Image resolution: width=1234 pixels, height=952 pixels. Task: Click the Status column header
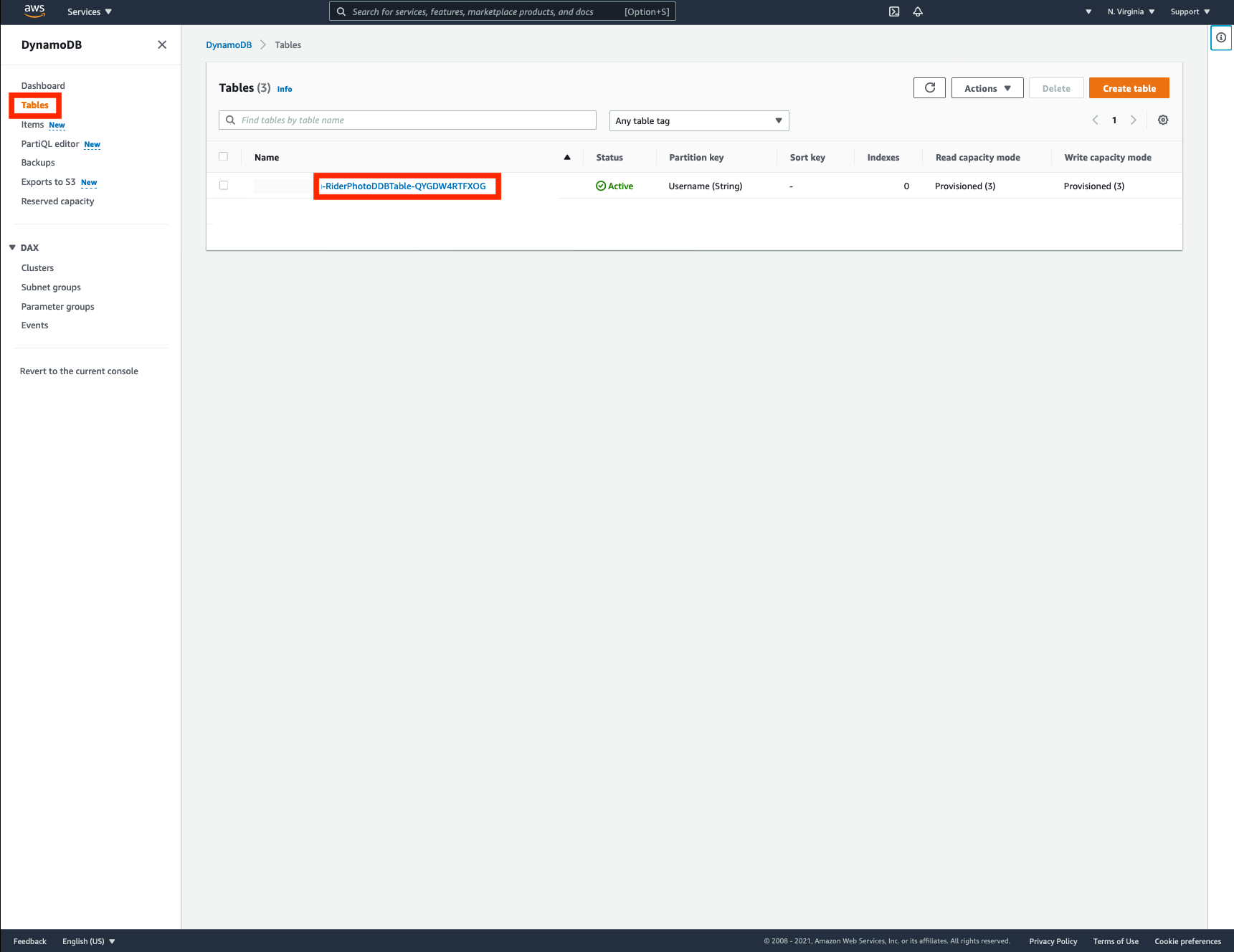609,158
